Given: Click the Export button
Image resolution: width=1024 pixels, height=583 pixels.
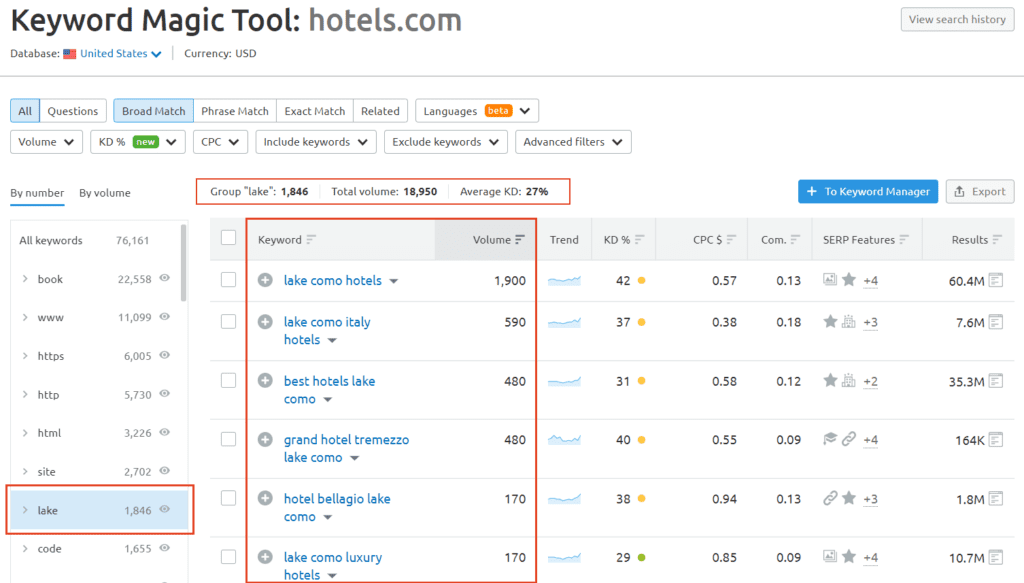Looking at the screenshot, I should 980,191.
